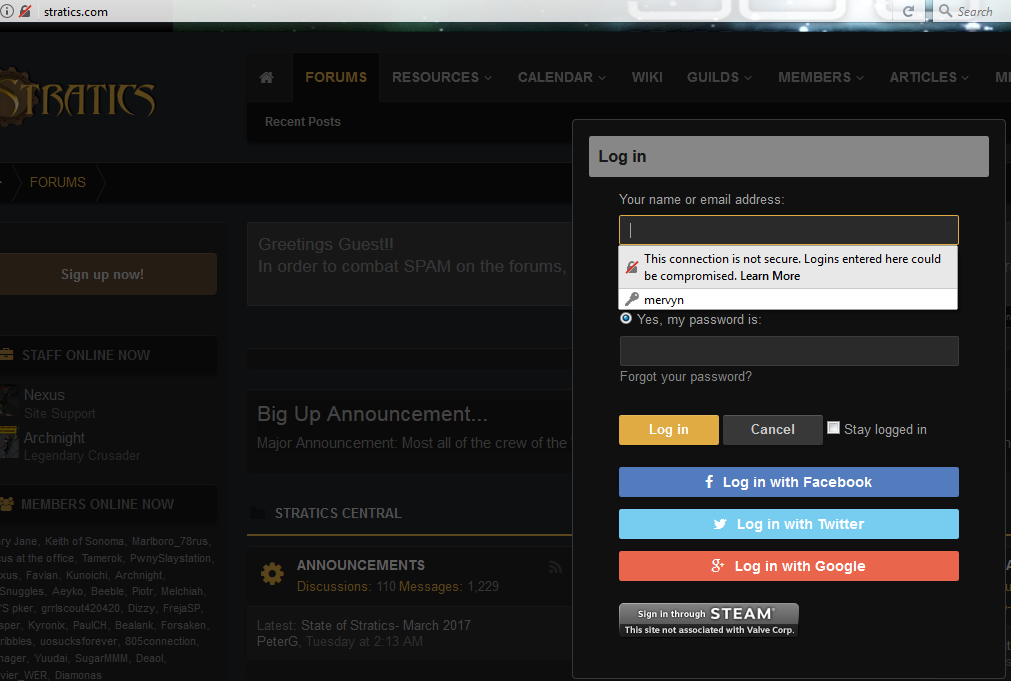Click the browser search magnifier icon
This screenshot has width=1011, height=681.
click(x=945, y=11)
